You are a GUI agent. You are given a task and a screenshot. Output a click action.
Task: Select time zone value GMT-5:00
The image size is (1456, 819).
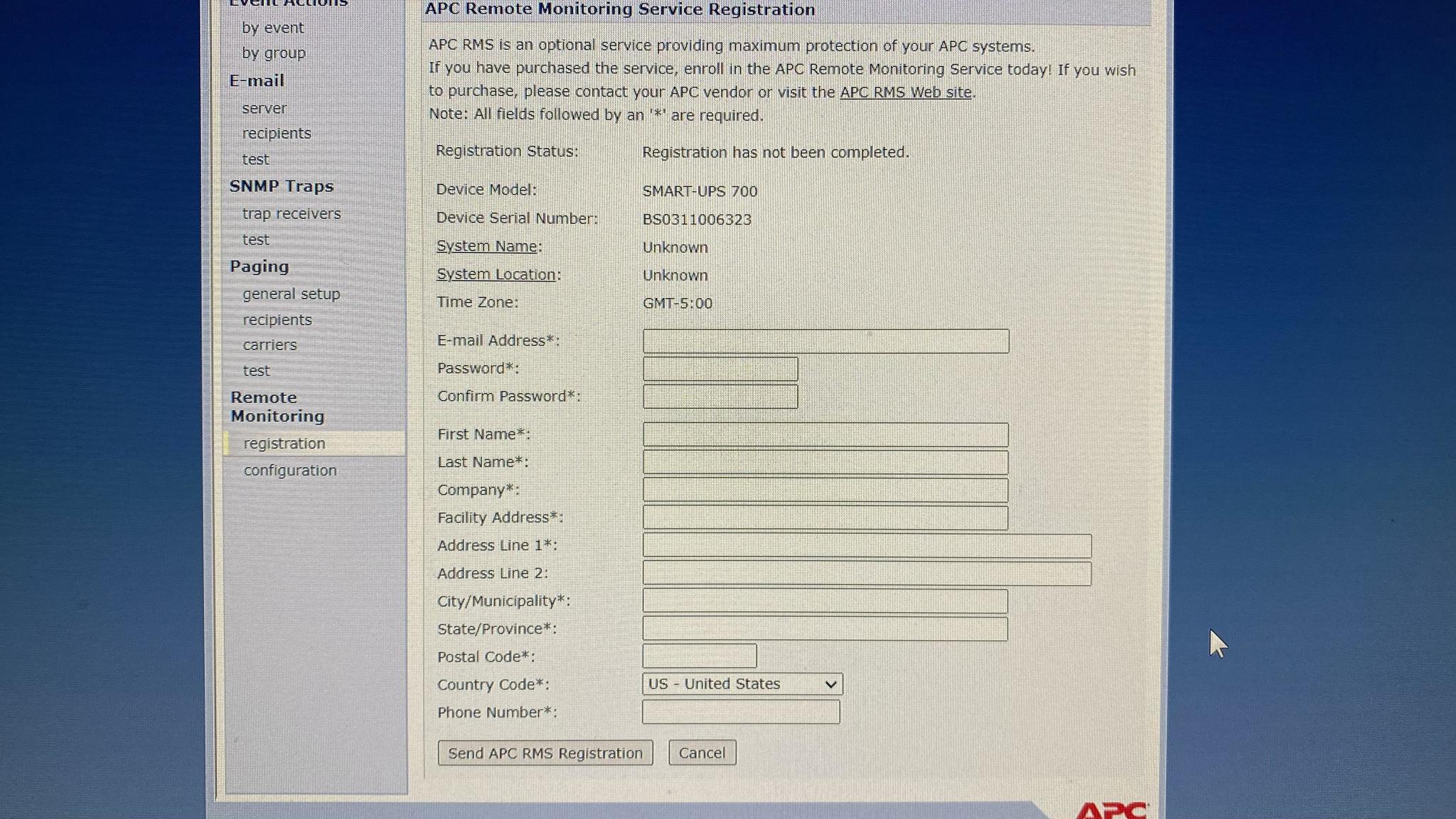tap(678, 304)
